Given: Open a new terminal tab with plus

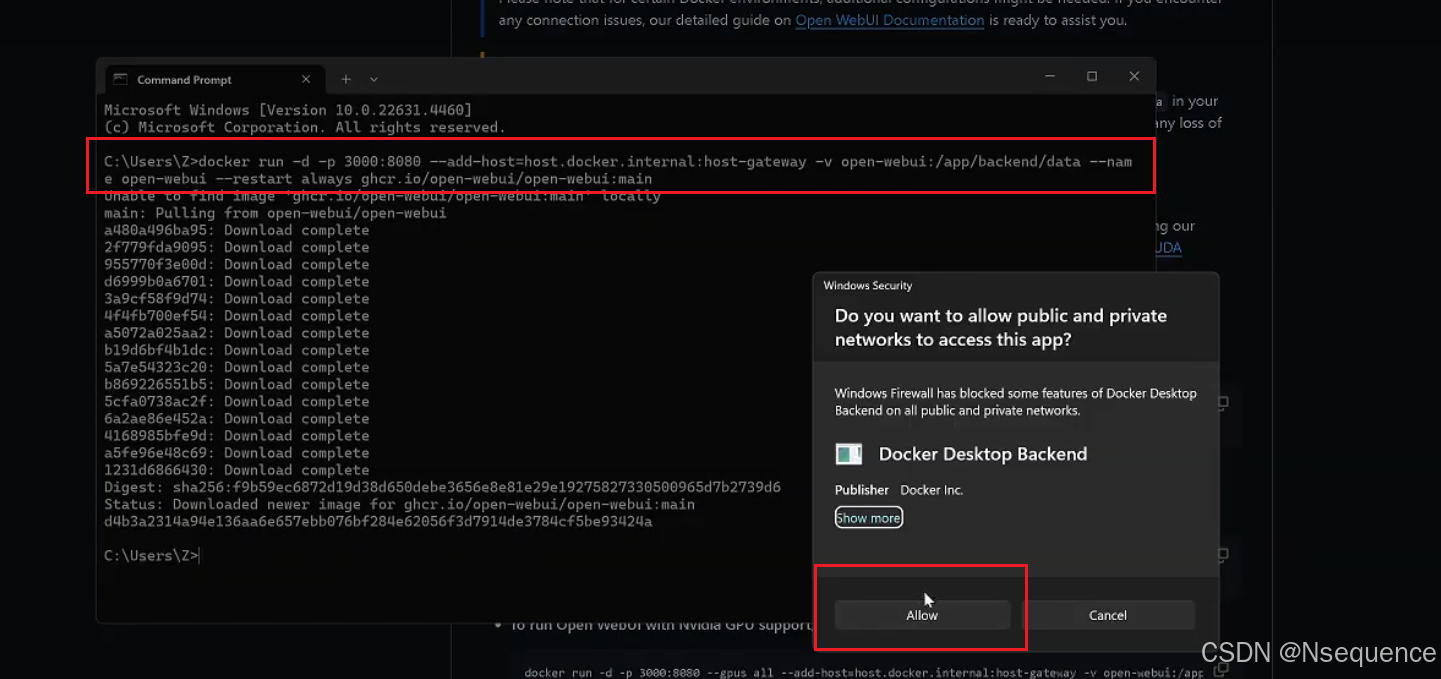Looking at the screenshot, I should pos(346,79).
